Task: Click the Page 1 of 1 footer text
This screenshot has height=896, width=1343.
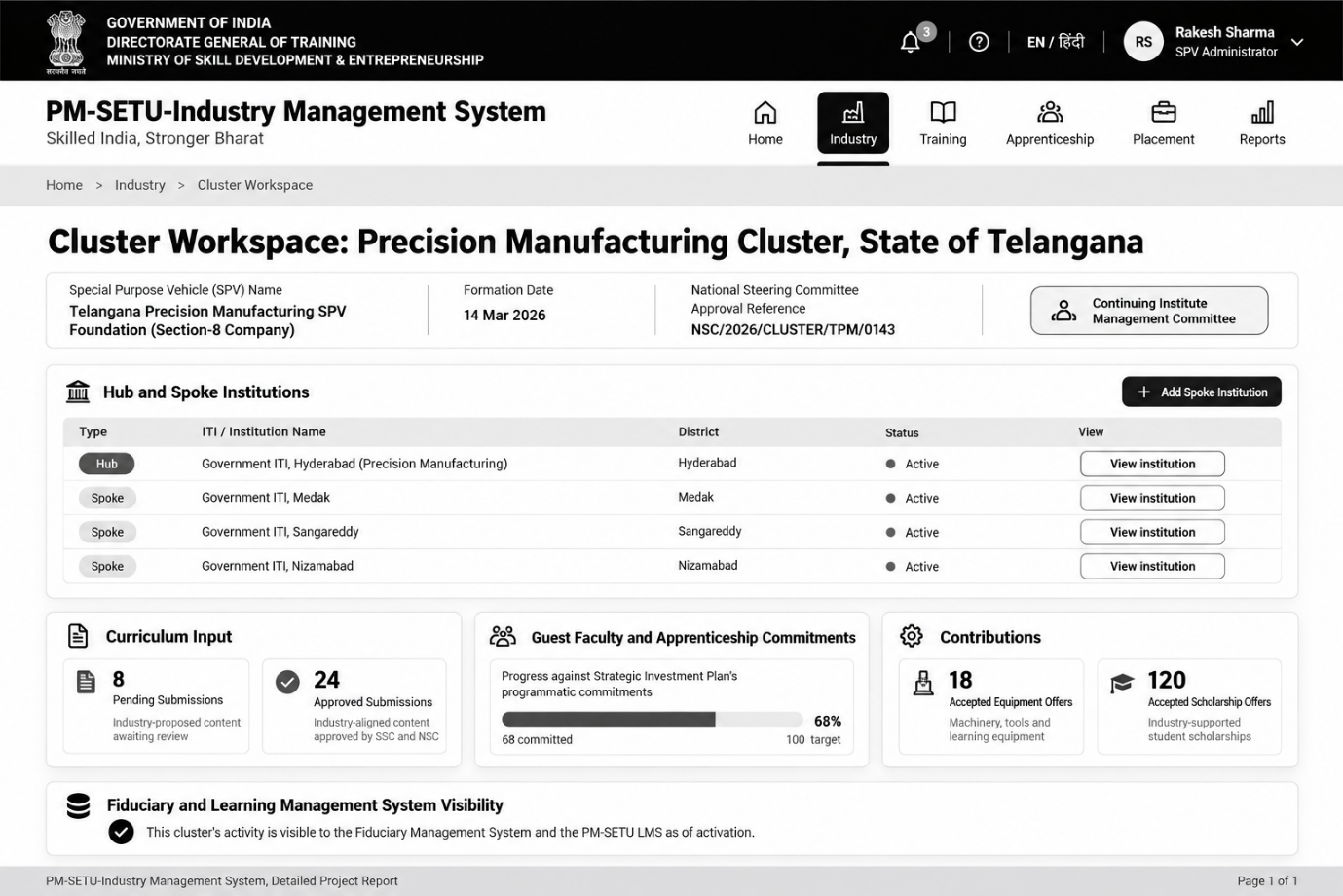Action: click(x=1267, y=880)
